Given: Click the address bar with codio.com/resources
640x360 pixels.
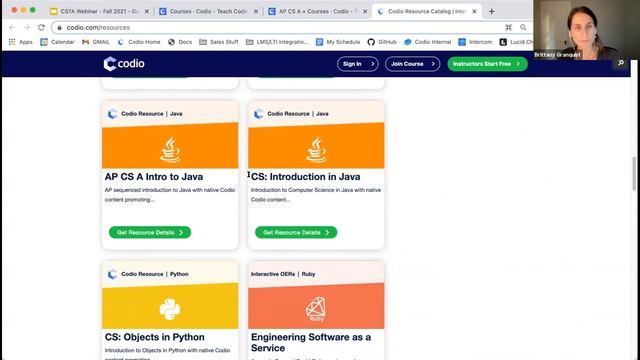Looking at the screenshot, I should (291, 27).
